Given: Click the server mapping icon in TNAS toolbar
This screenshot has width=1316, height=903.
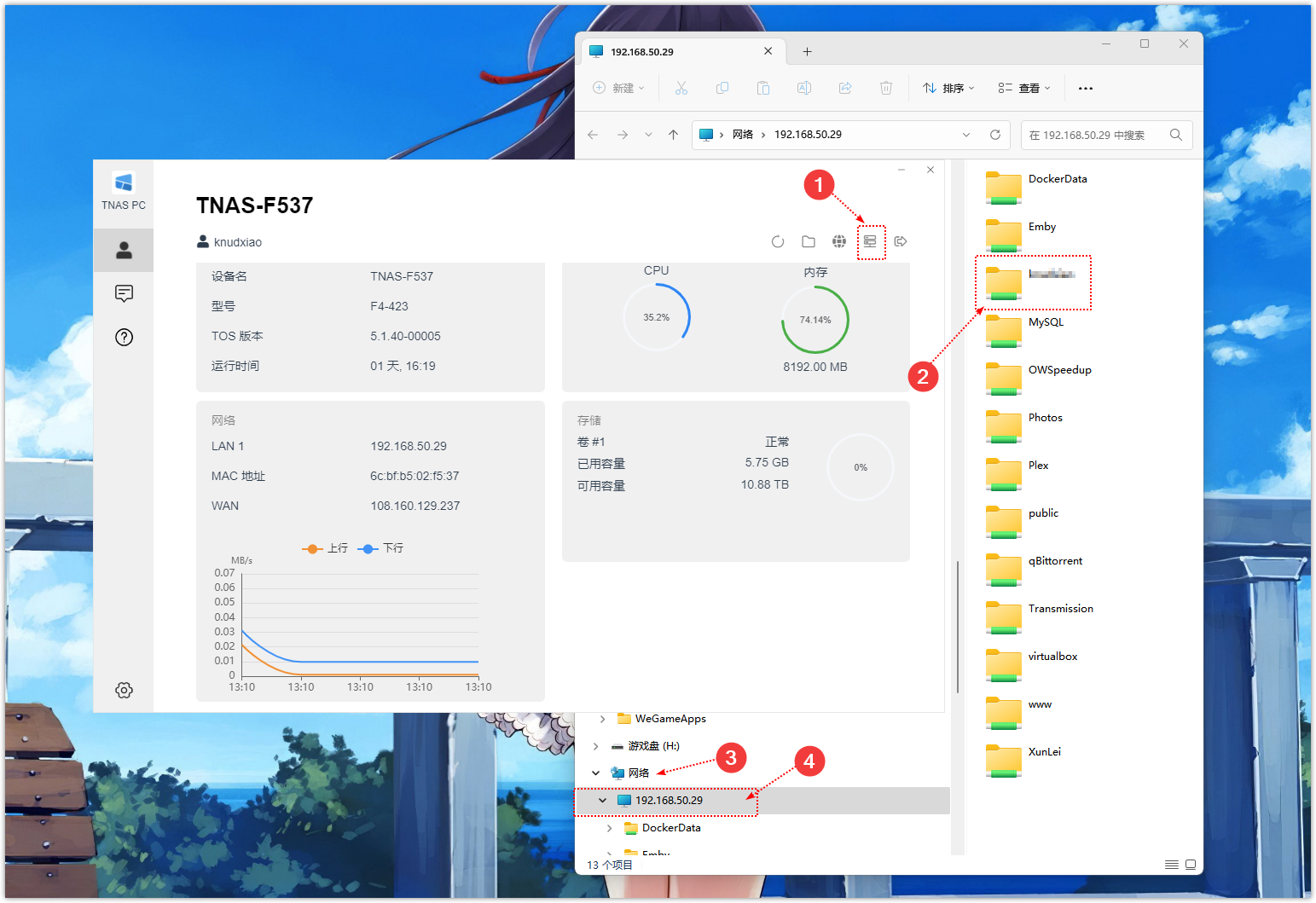Looking at the screenshot, I should click(x=870, y=241).
